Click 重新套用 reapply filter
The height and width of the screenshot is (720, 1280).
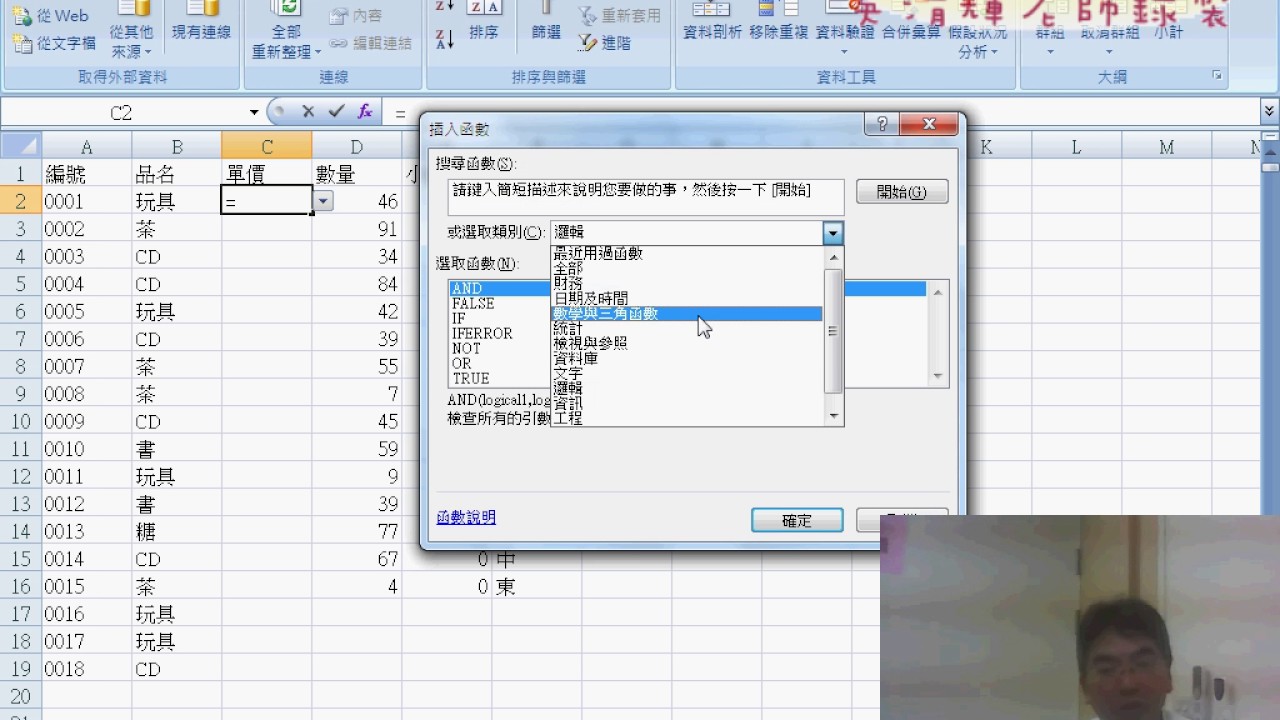click(620, 16)
